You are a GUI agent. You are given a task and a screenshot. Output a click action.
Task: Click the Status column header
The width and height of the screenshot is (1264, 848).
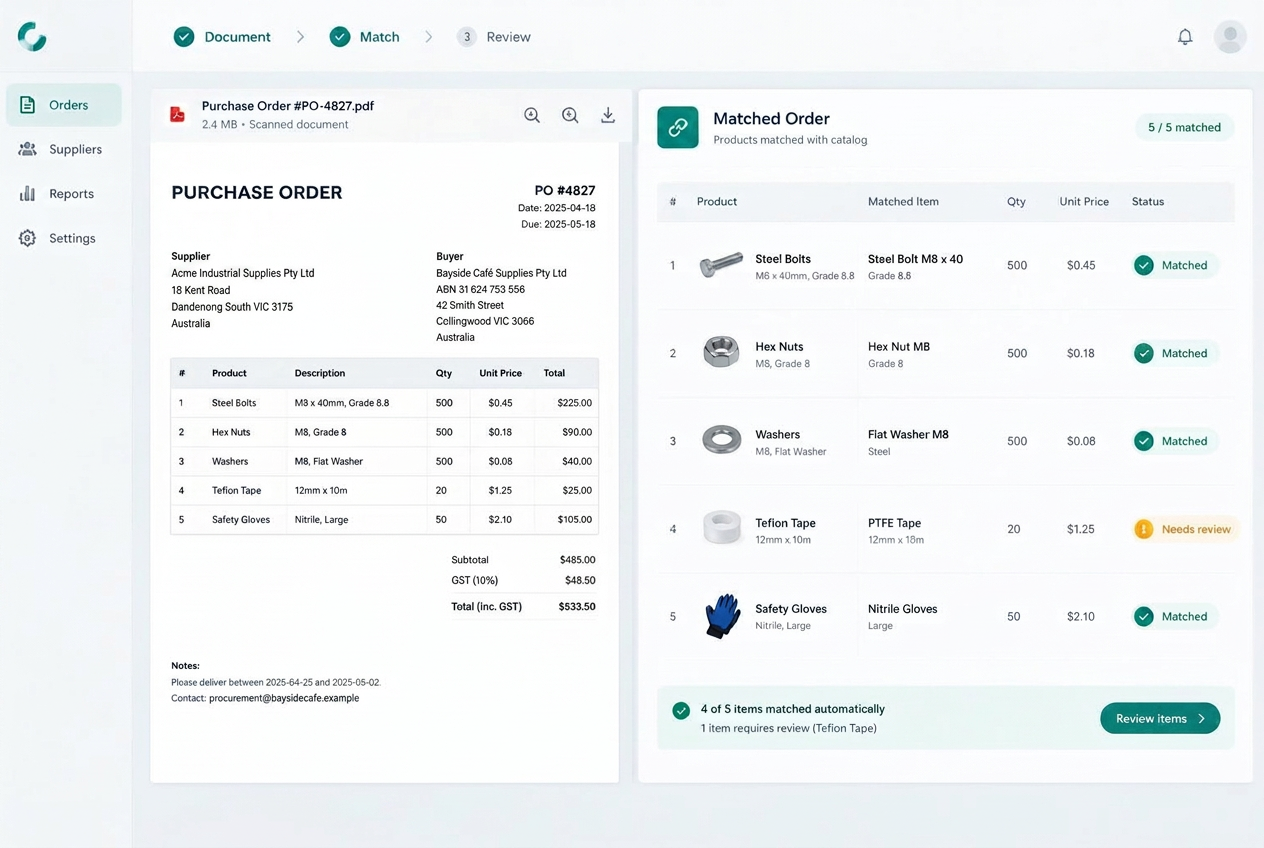point(1148,201)
